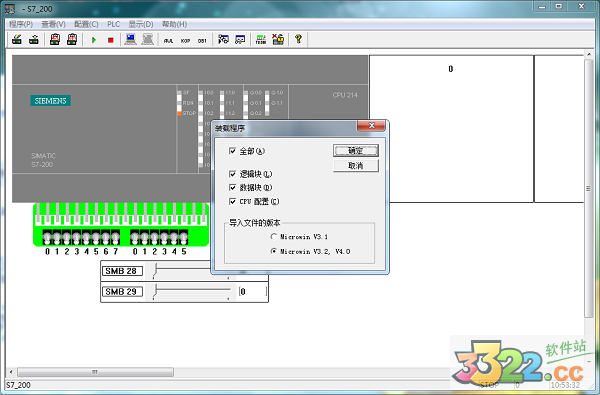Select the Microwin V3.1 radio button
This screenshot has height=395, width=600.
(274, 237)
